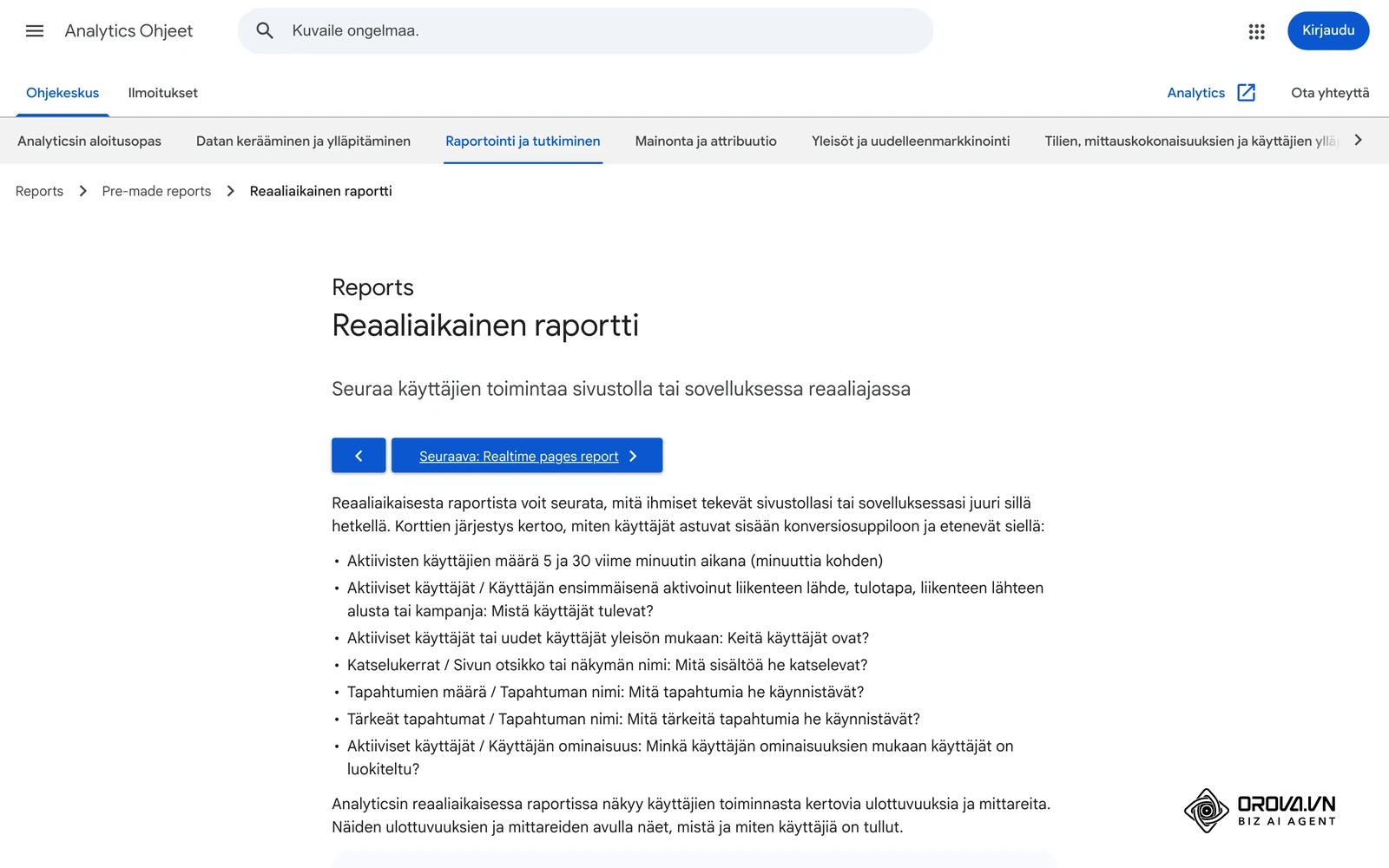Open the Google apps grid
The width and height of the screenshot is (1389, 868).
[x=1256, y=31]
